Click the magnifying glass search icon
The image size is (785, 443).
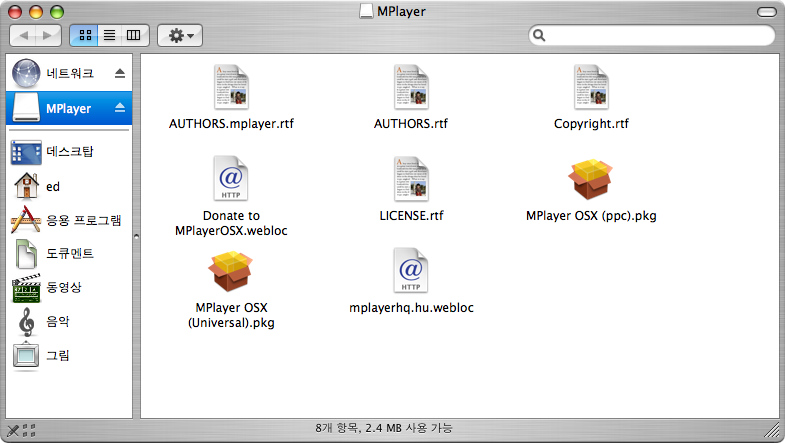pos(539,35)
